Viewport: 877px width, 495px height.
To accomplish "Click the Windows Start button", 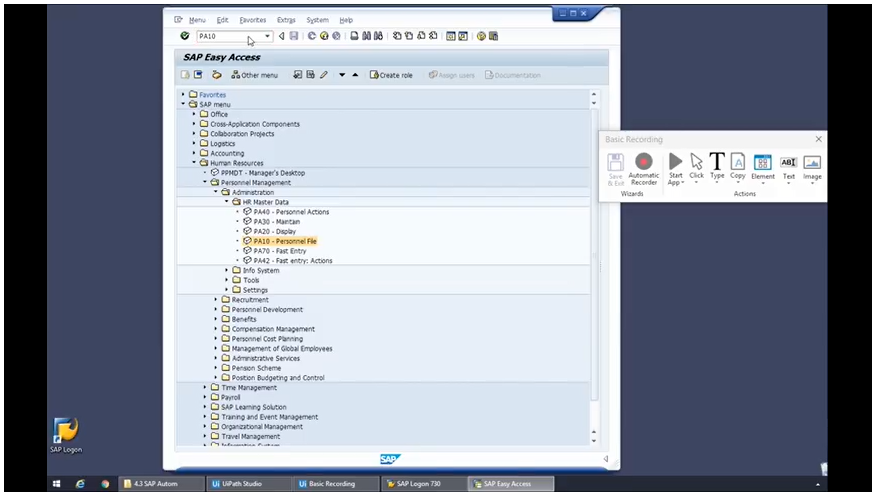I will [x=56, y=484].
